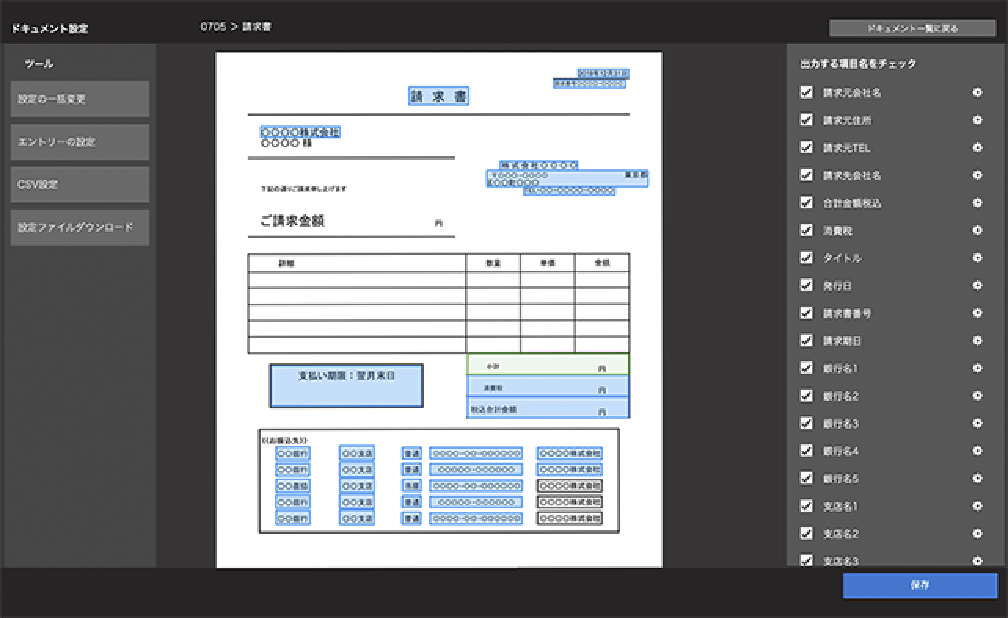Disable the 請求期日 output checkbox
Image resolution: width=1008 pixels, height=618 pixels.
pos(806,341)
